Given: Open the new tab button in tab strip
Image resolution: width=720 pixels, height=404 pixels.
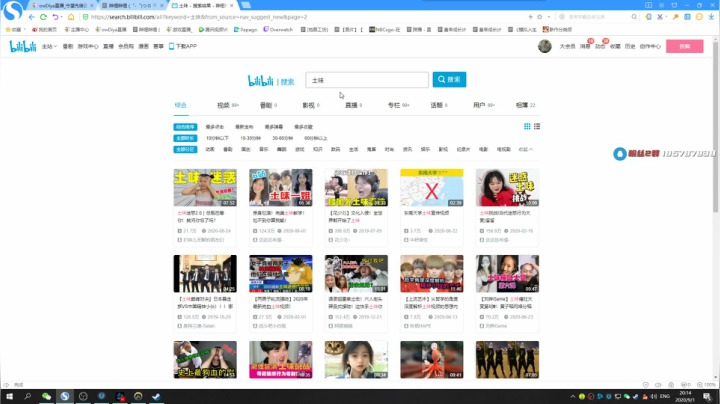Looking at the screenshot, I should pyautogui.click(x=246, y=5).
